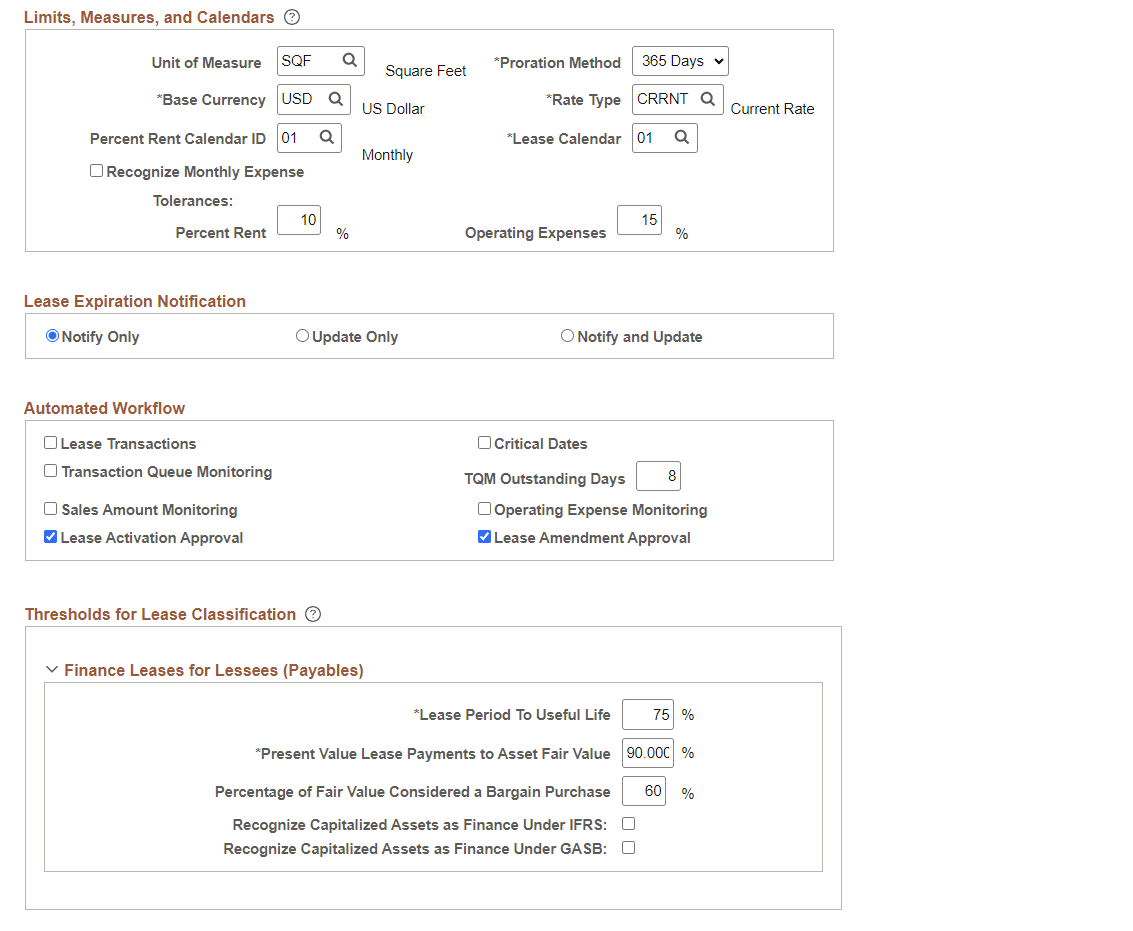Image resolution: width=1133 pixels, height=931 pixels.
Task: Enable Operating Expense Monitoring
Action: [x=484, y=508]
